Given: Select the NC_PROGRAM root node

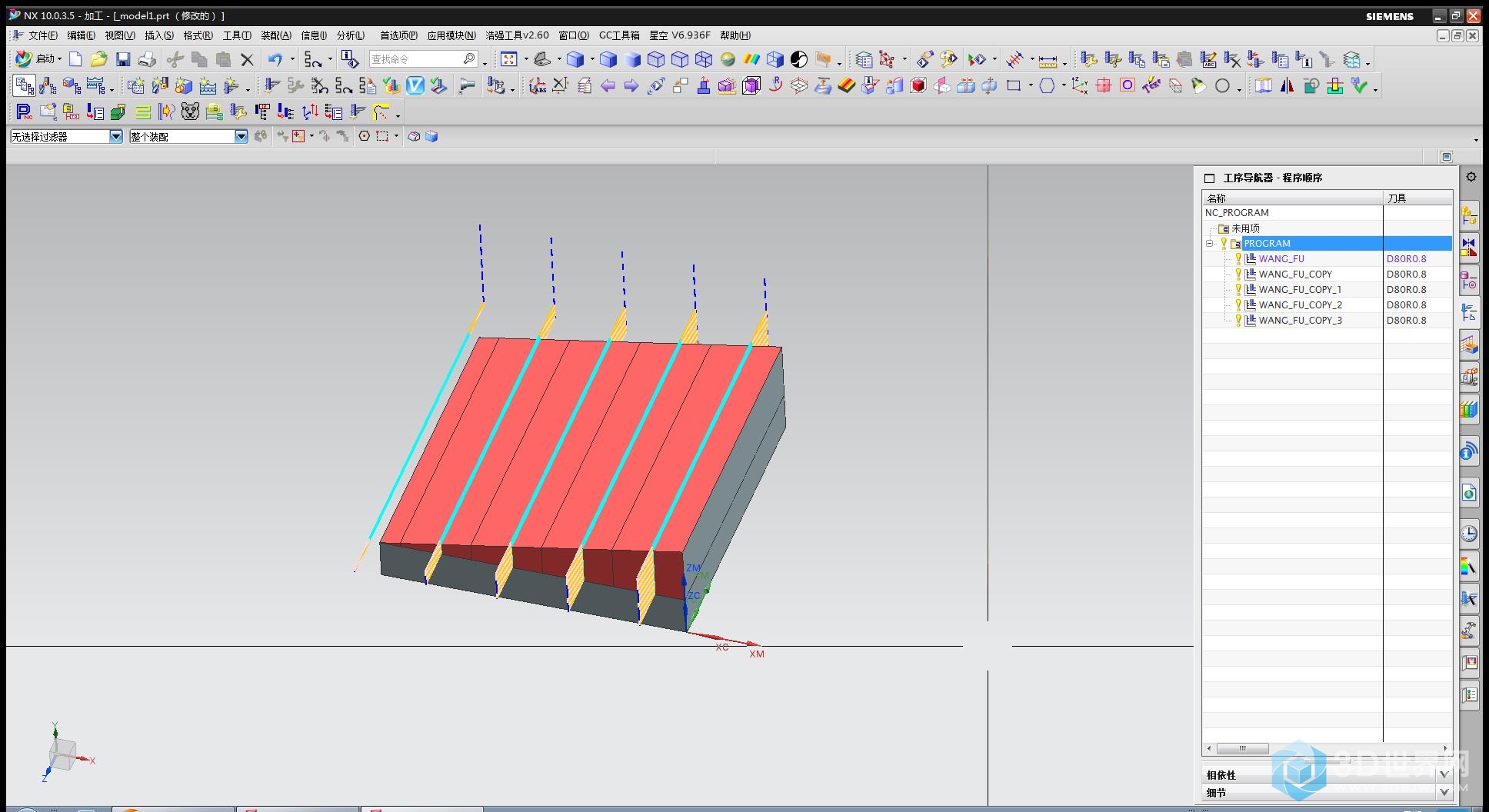Looking at the screenshot, I should [1237, 212].
